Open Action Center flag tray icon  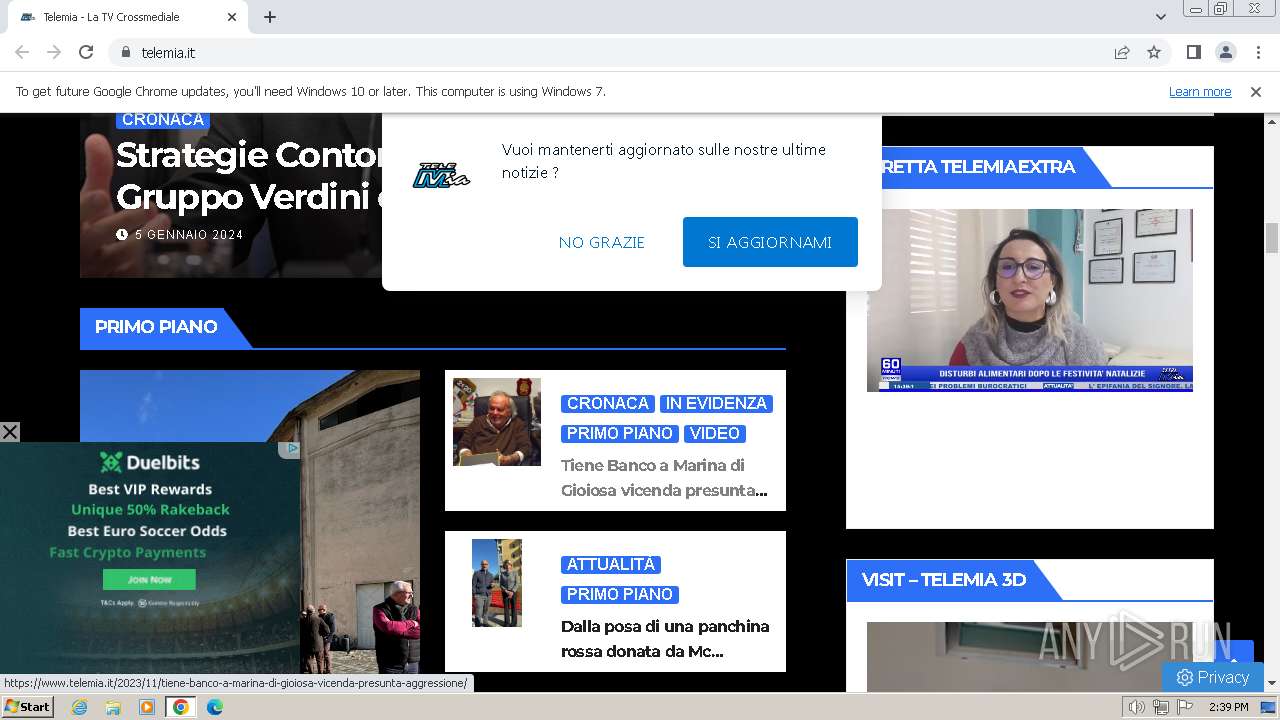[x=1185, y=707]
